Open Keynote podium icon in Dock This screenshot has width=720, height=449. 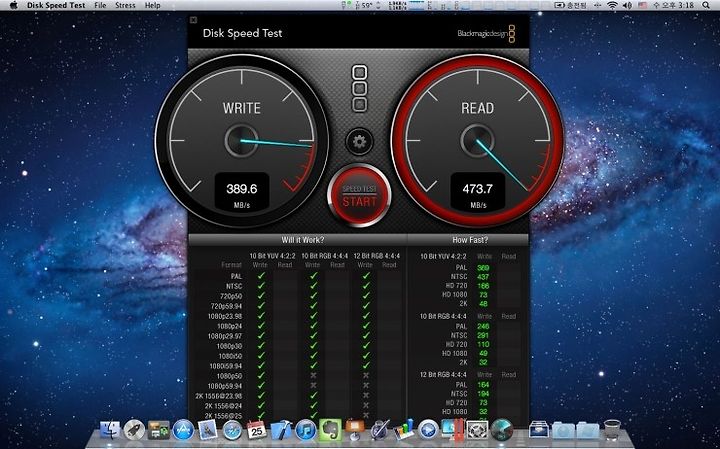pos(355,430)
